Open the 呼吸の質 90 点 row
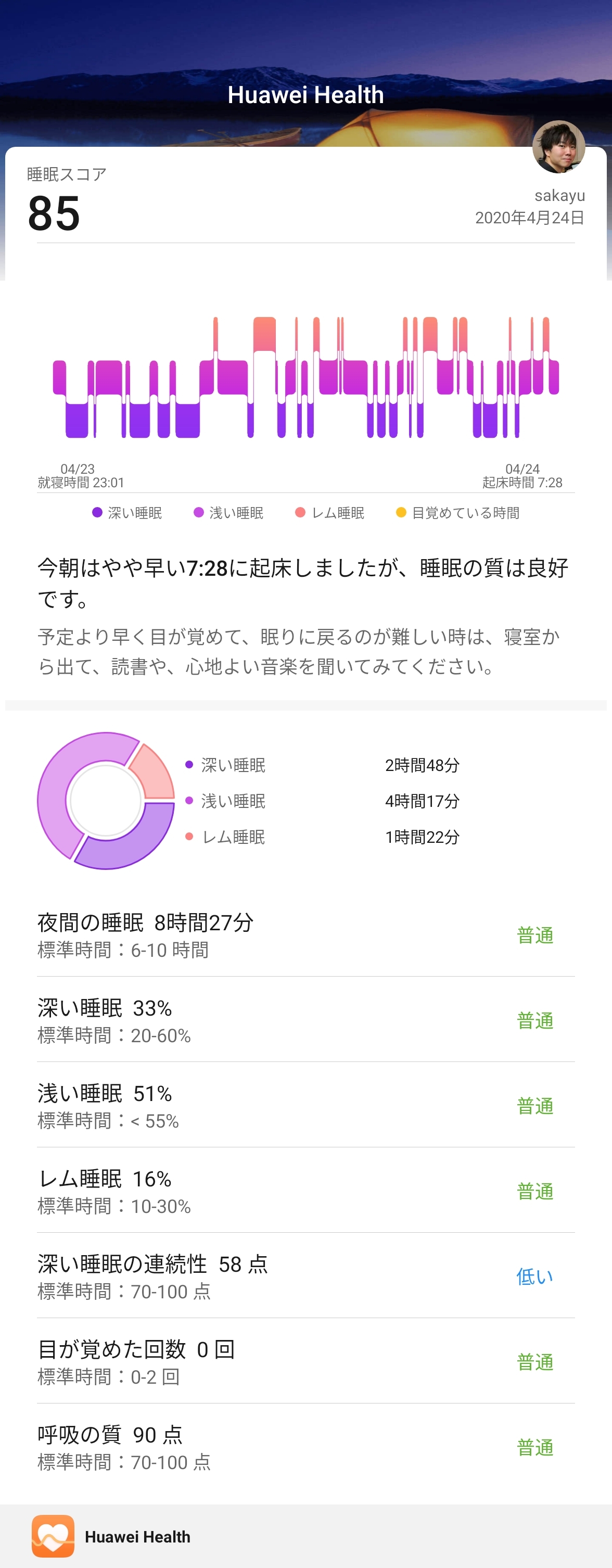This screenshot has height=1568, width=612. [305, 1447]
